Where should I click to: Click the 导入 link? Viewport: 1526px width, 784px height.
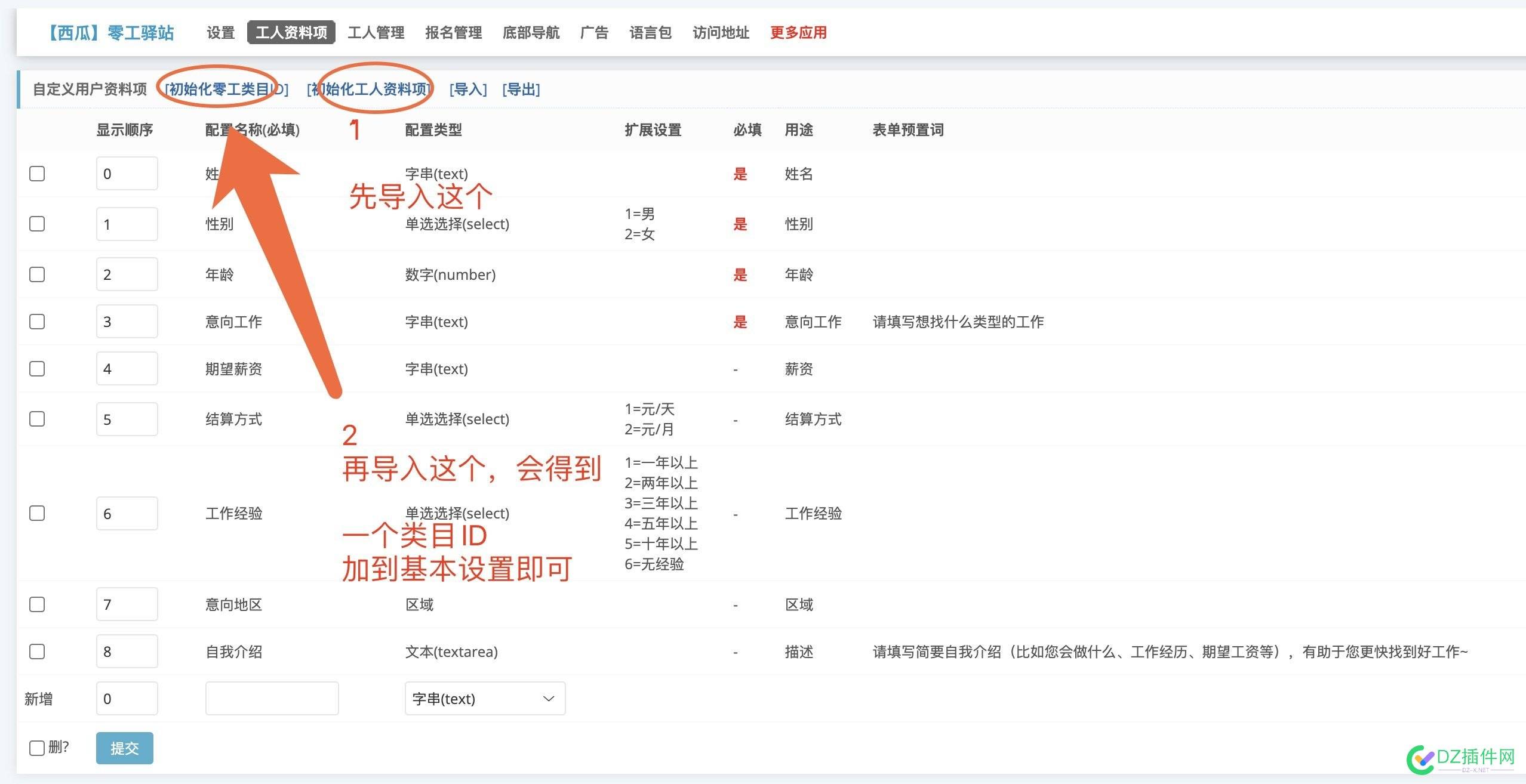point(468,89)
